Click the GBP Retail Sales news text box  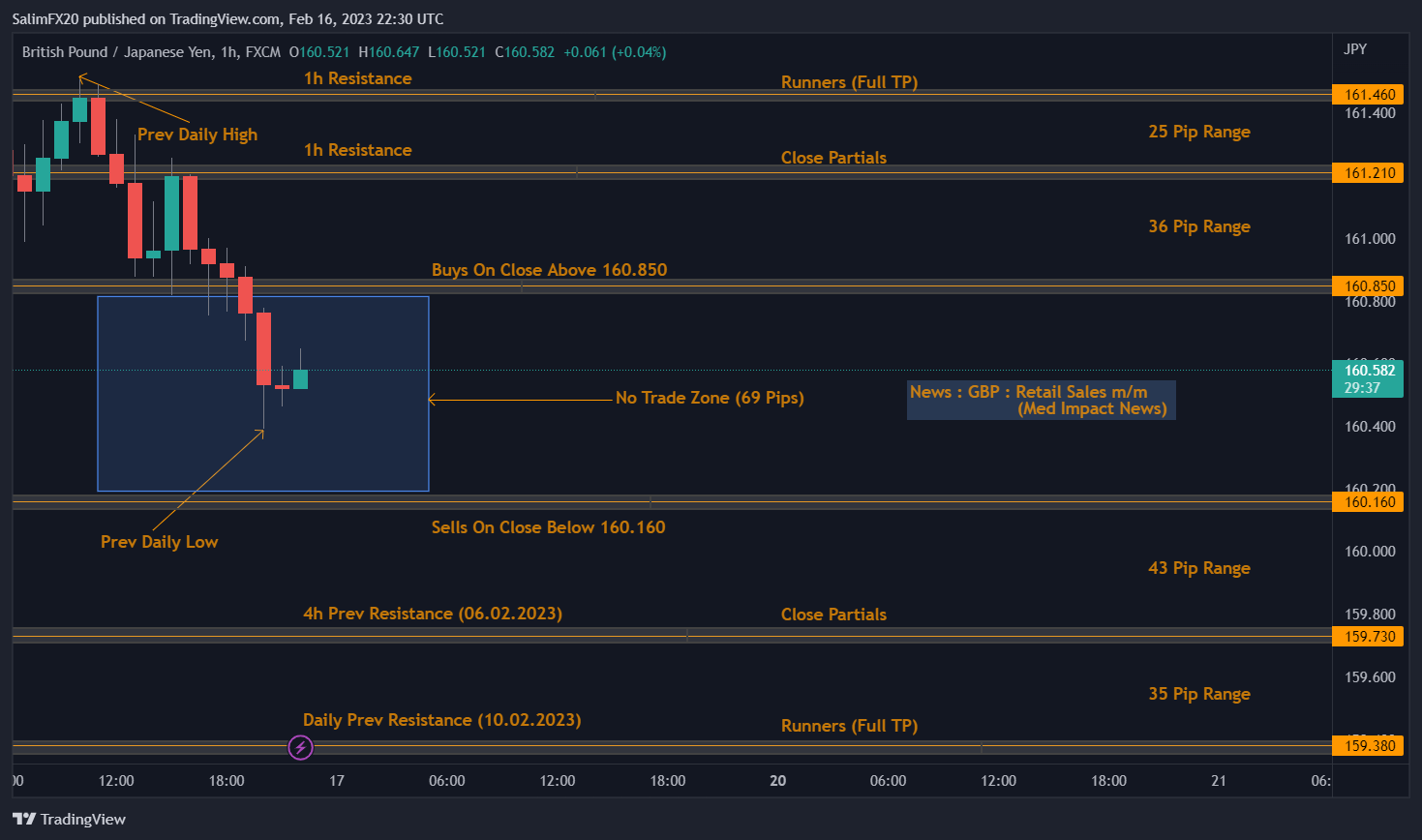[x=1041, y=400]
